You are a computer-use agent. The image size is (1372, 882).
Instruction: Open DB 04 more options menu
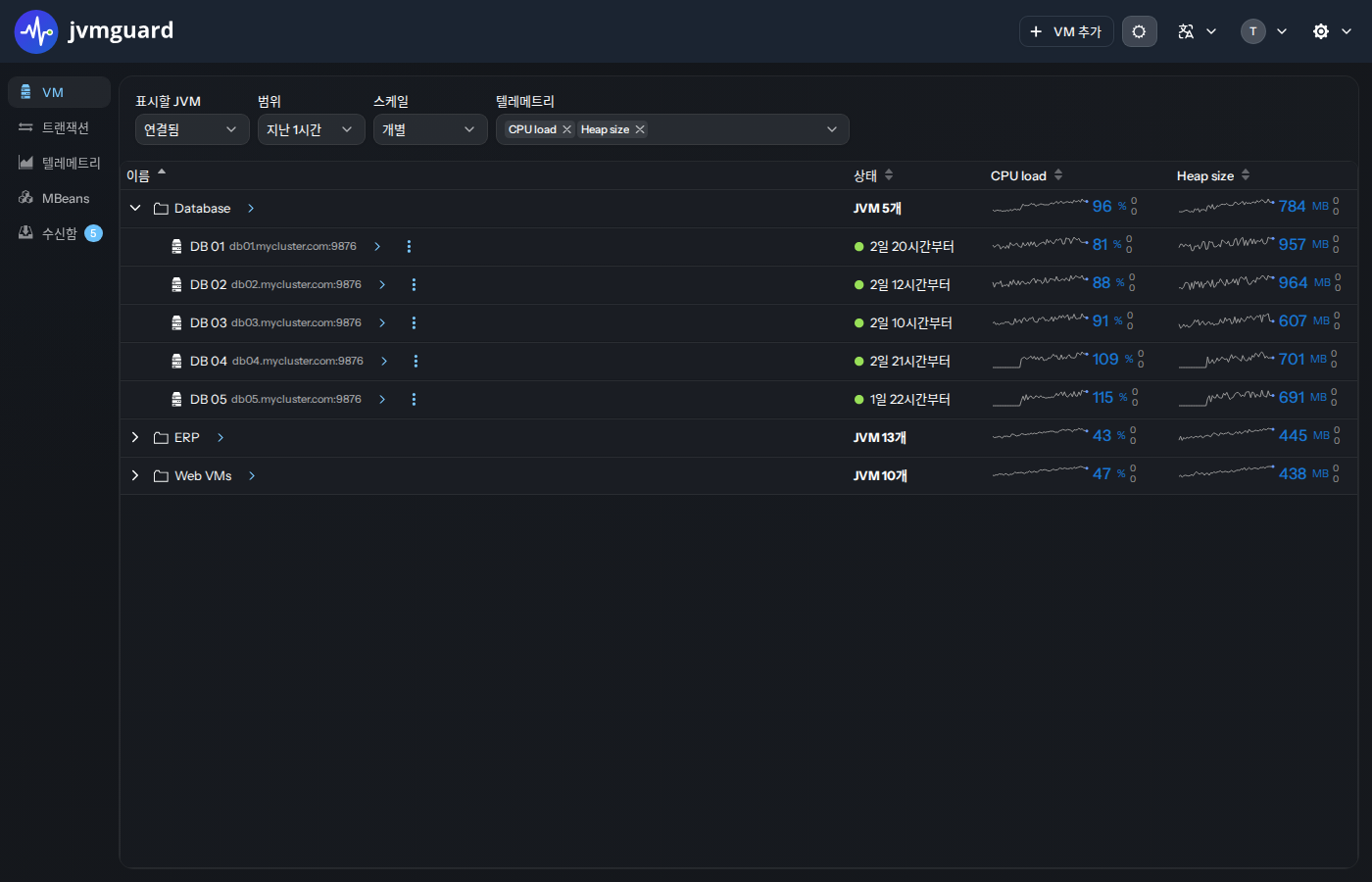pos(416,362)
